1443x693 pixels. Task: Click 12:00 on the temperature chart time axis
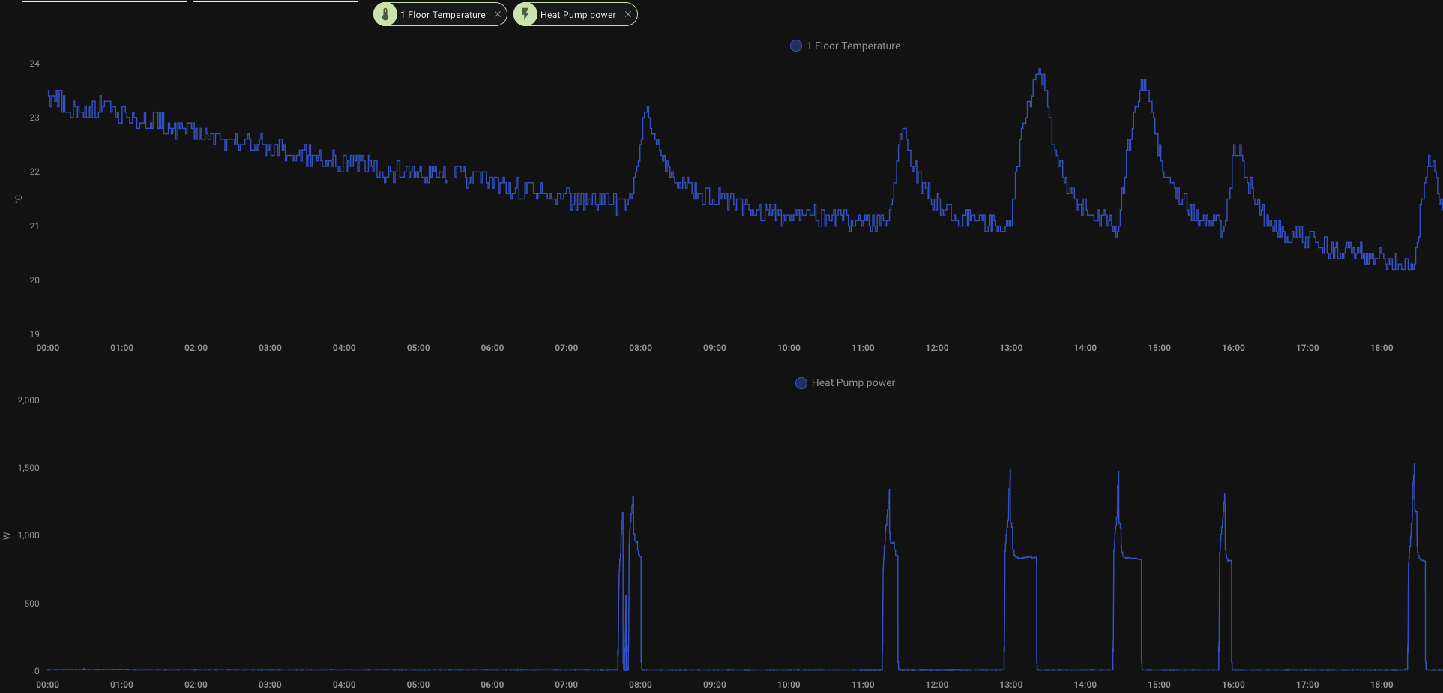937,348
